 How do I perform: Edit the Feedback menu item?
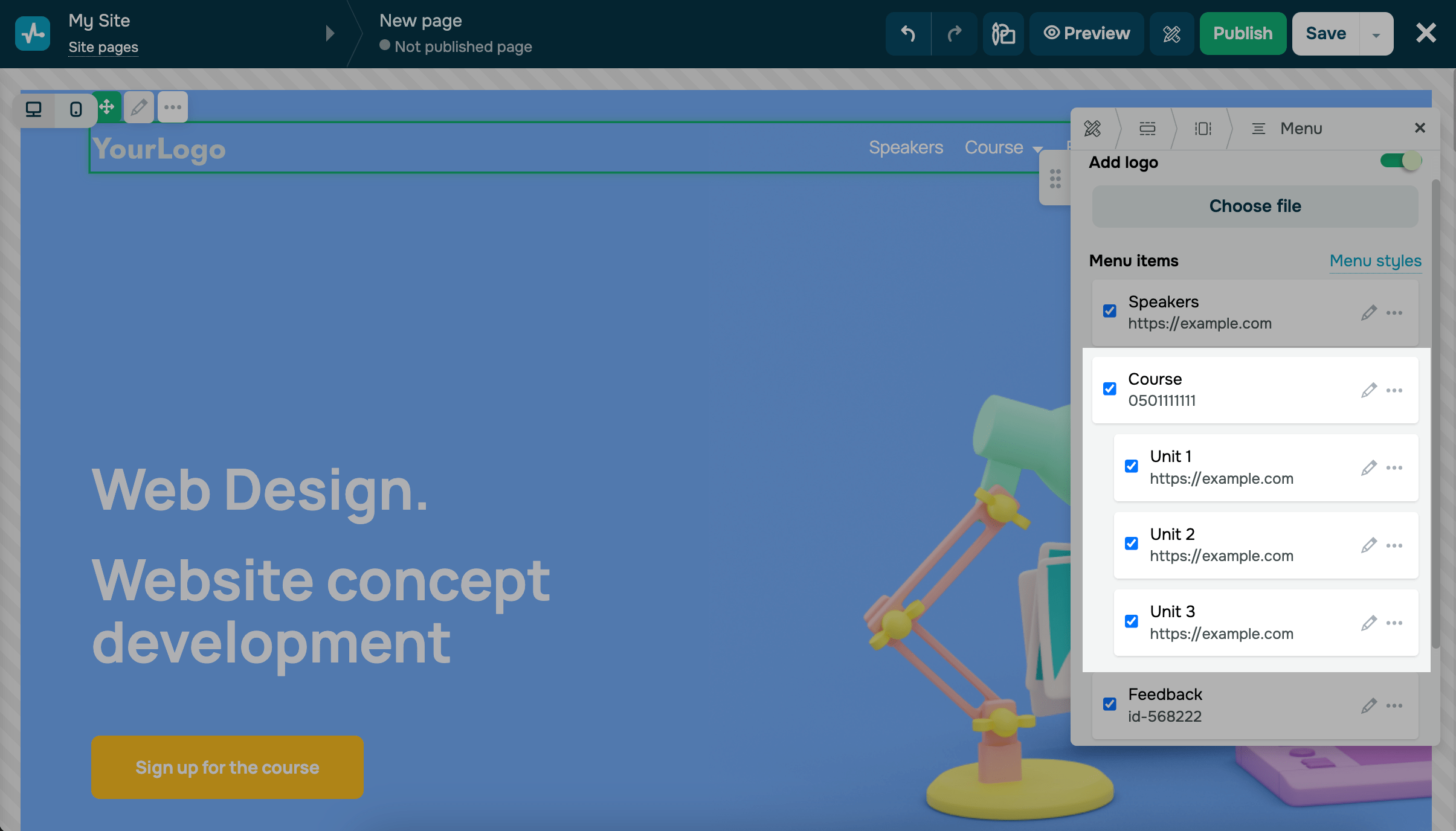(1369, 705)
